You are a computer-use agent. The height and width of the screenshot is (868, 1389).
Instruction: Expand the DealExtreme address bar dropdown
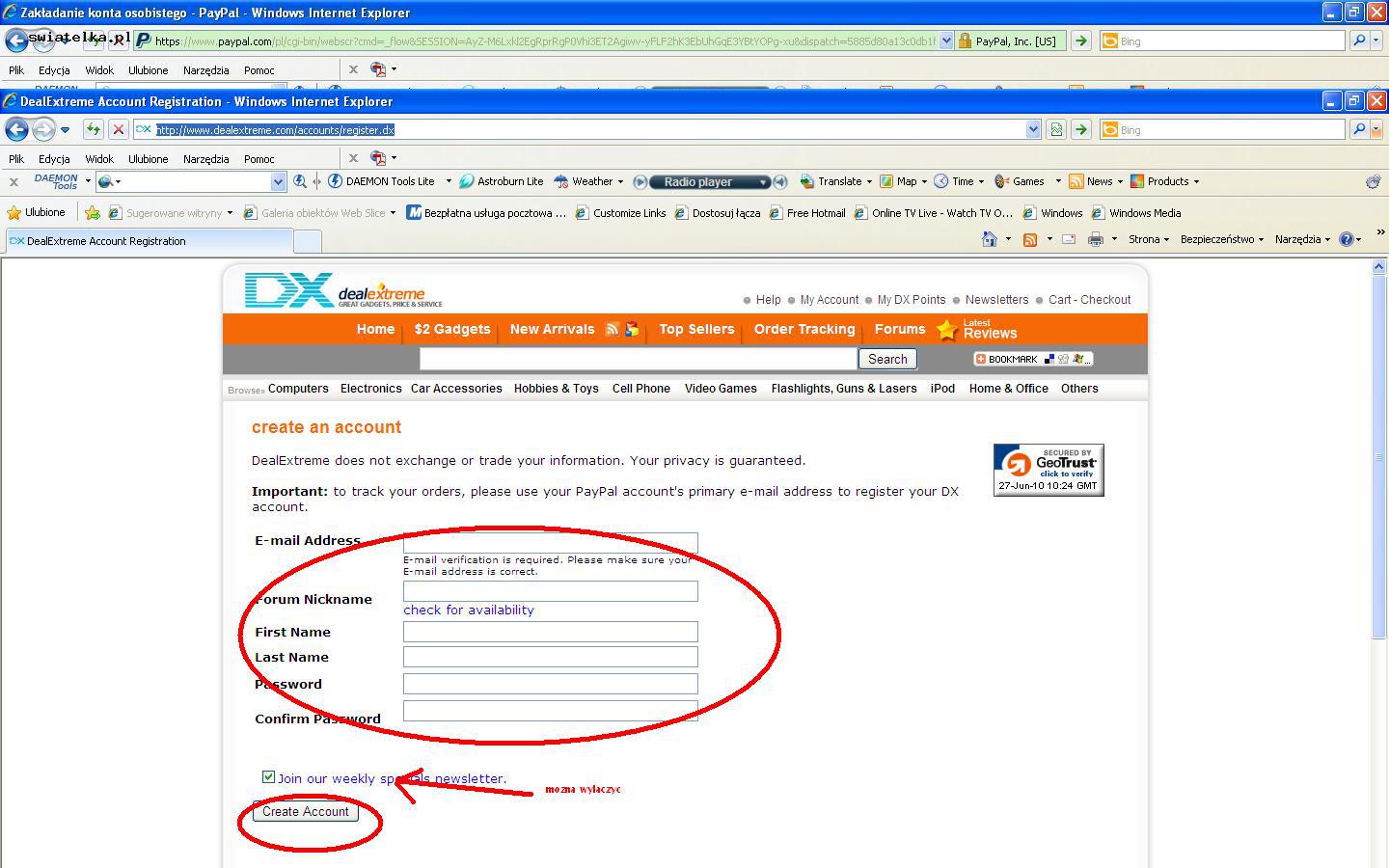click(1033, 129)
